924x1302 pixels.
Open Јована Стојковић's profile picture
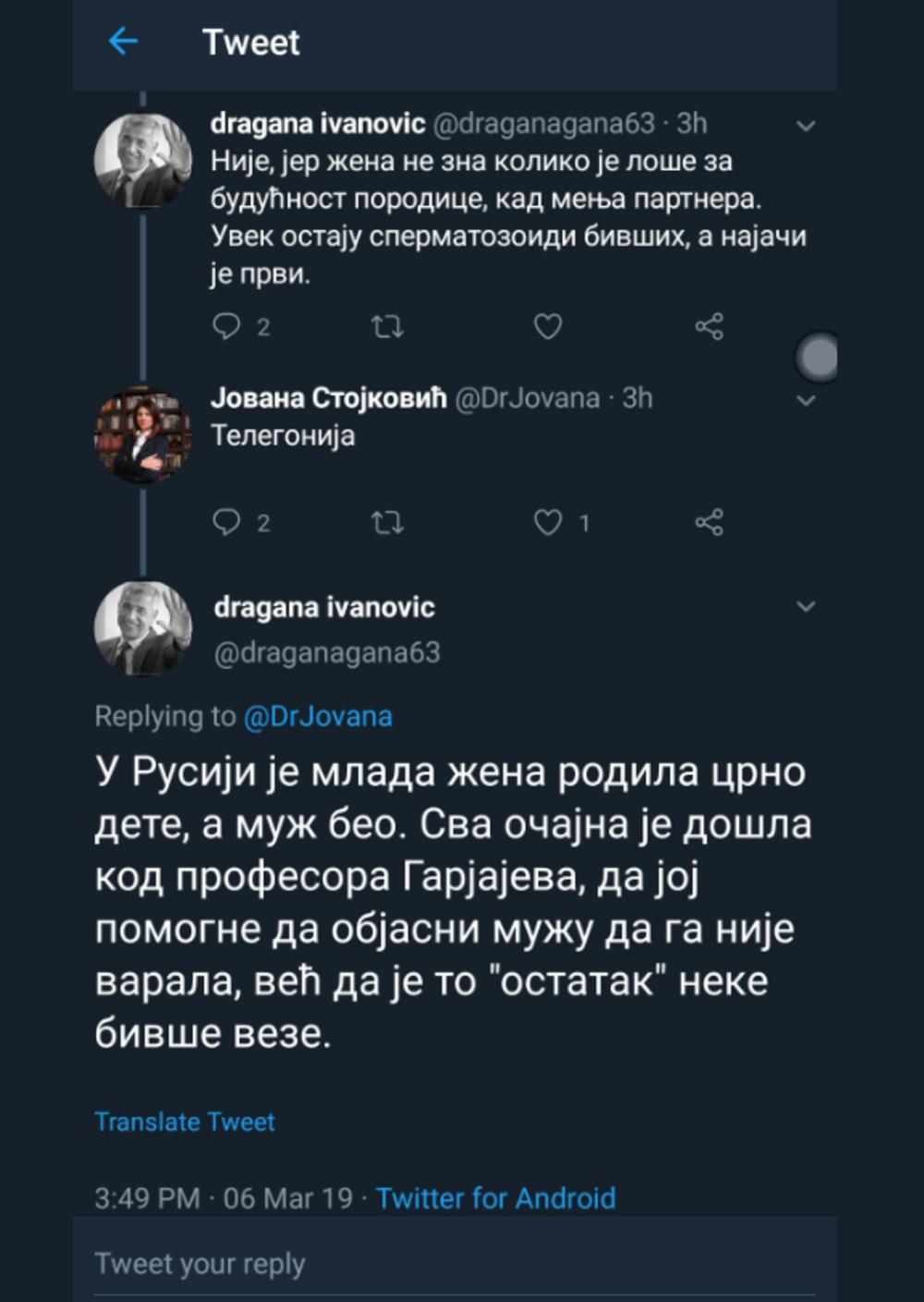click(142, 435)
